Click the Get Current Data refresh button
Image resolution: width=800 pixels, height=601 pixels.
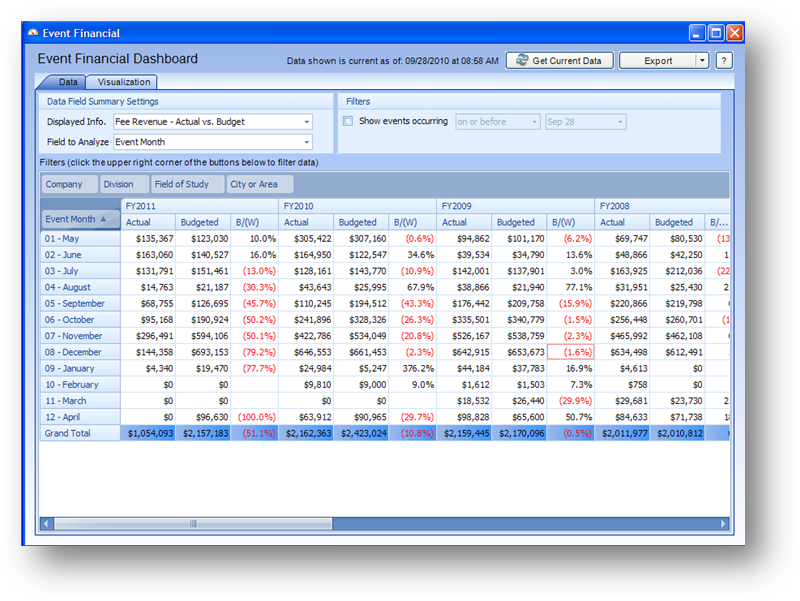pos(559,61)
